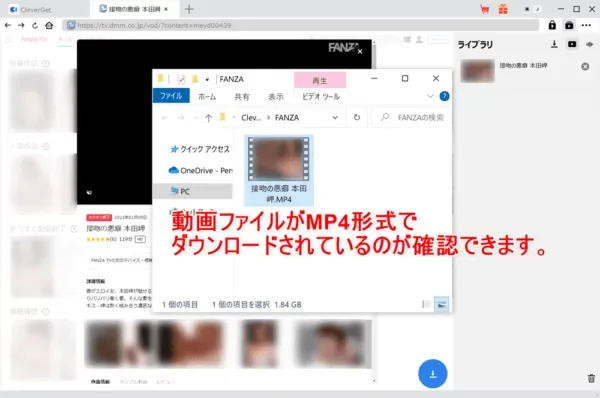Click the HD badge under the title

point(140,239)
